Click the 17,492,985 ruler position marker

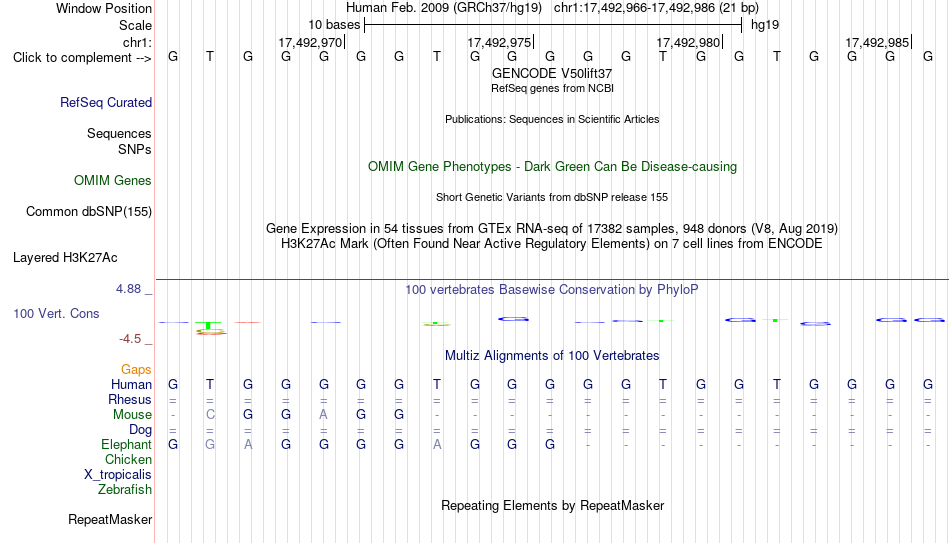point(879,42)
